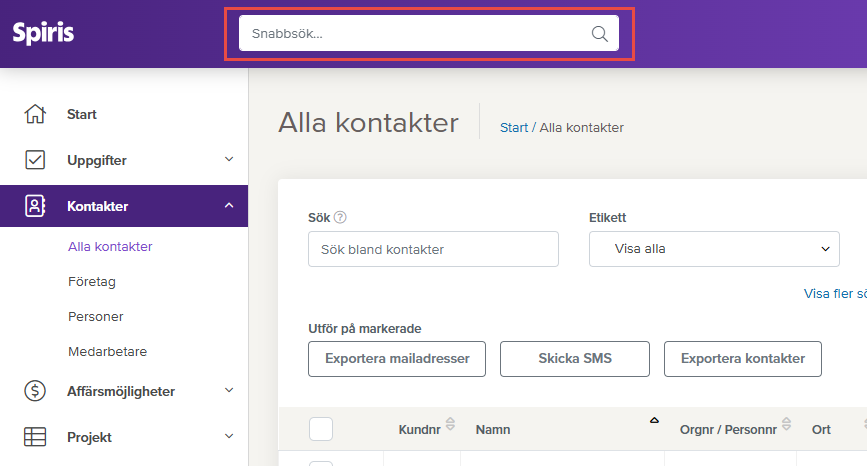Image resolution: width=867 pixels, height=466 pixels.
Task: Open the Etikett 'Visa alla' dropdown
Action: [714, 249]
